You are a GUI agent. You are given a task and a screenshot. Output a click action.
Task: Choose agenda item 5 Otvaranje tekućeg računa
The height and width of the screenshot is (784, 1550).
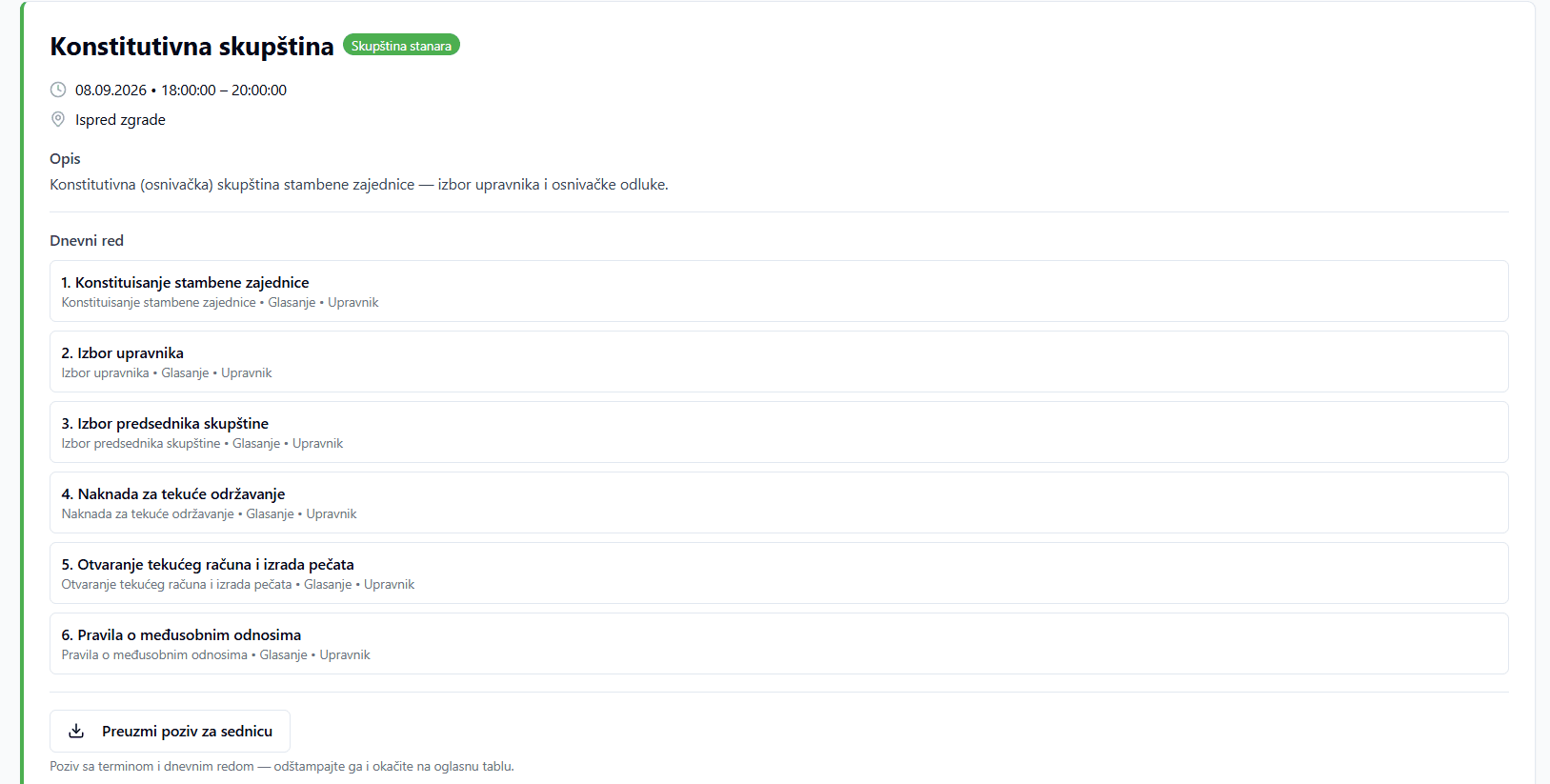pyautogui.click(x=778, y=573)
